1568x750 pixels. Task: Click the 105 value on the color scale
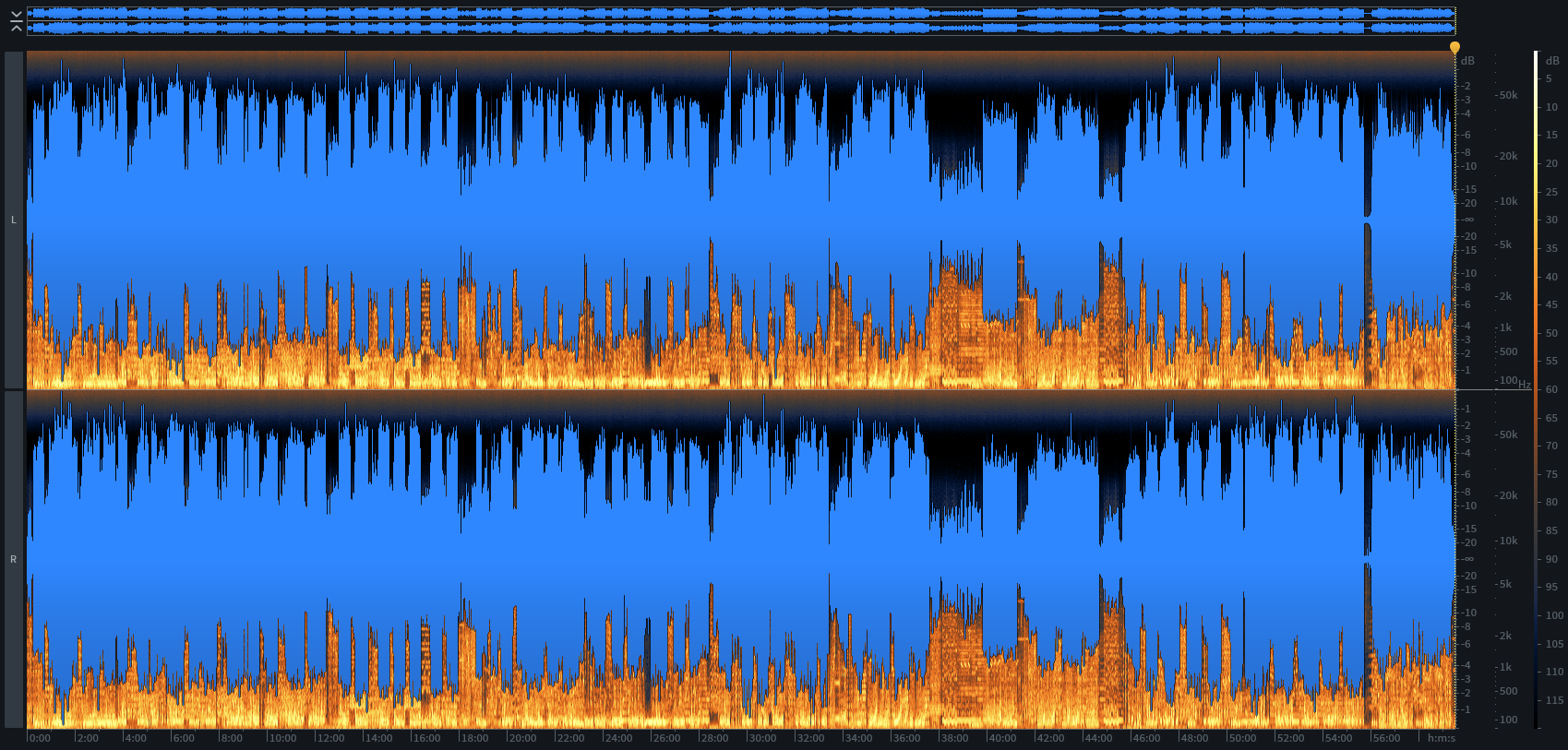[1555, 644]
